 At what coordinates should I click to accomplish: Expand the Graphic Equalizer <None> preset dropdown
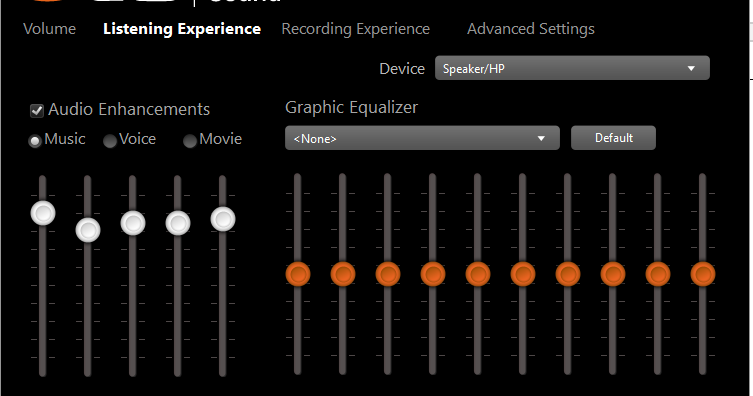click(x=422, y=138)
